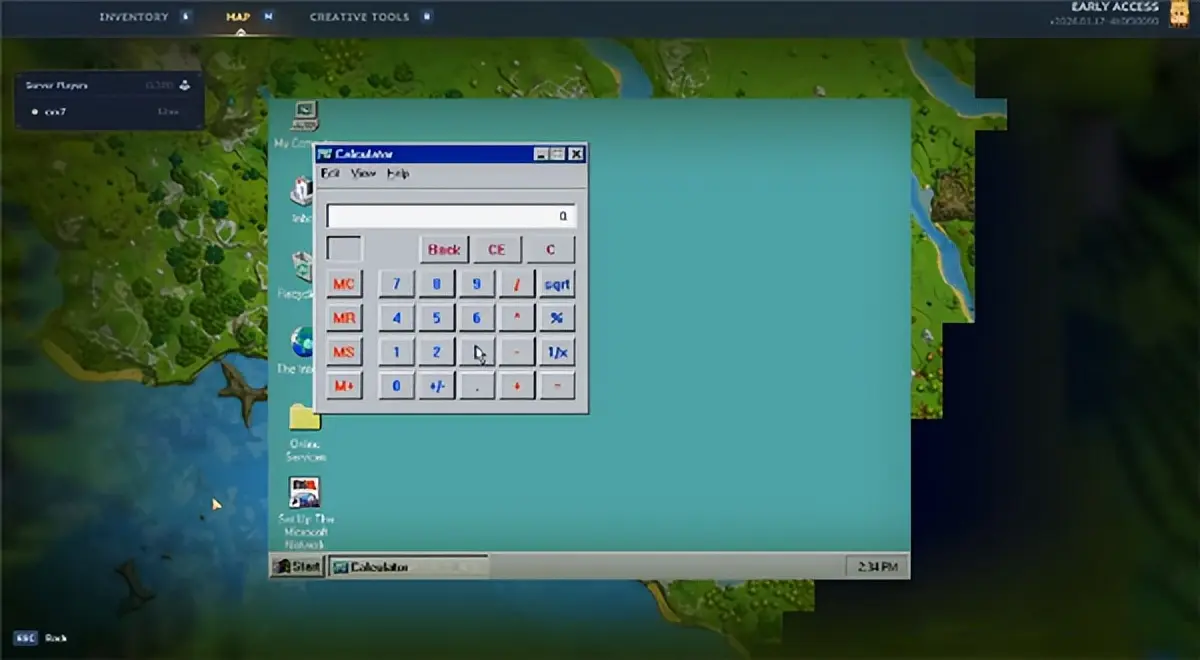Viewport: 1200px width, 660px height.
Task: Launch The Internet desktop icon
Action: pyautogui.click(x=302, y=343)
